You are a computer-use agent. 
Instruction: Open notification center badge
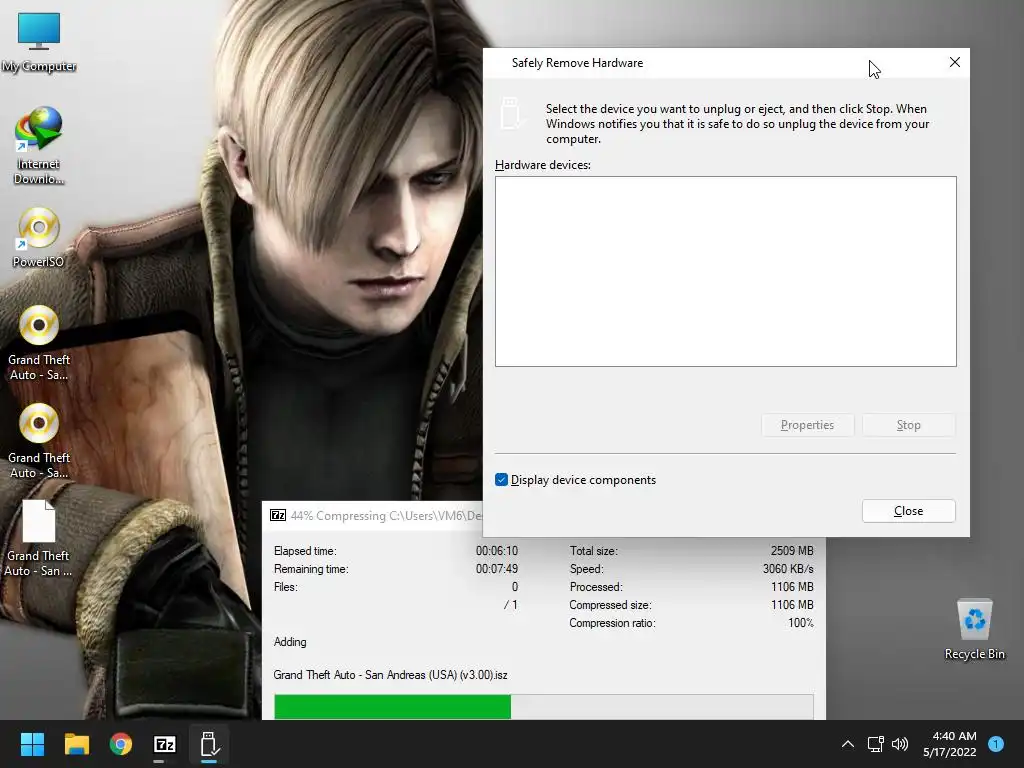pos(996,743)
